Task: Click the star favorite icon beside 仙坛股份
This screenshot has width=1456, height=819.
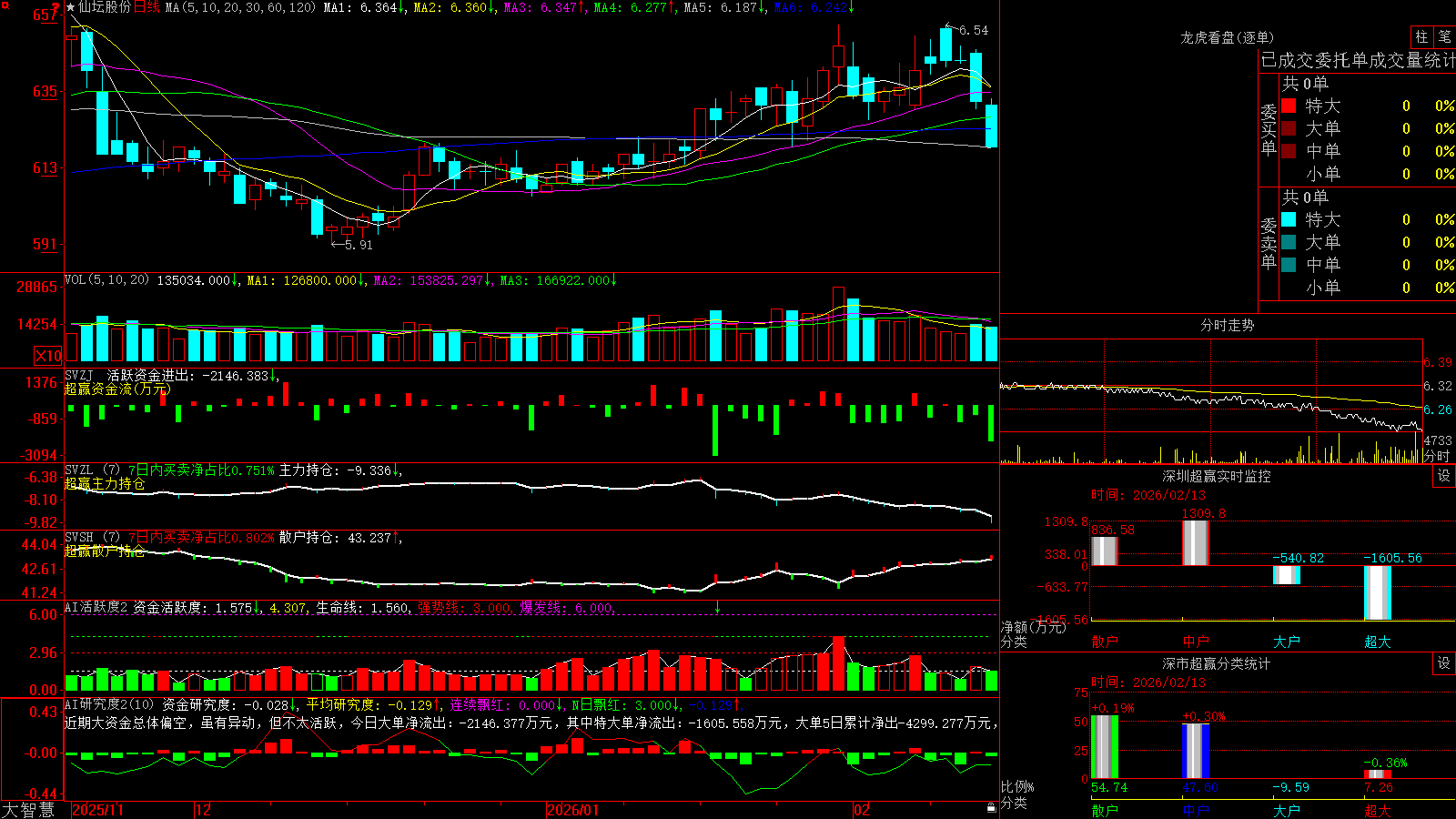Action: (71, 7)
